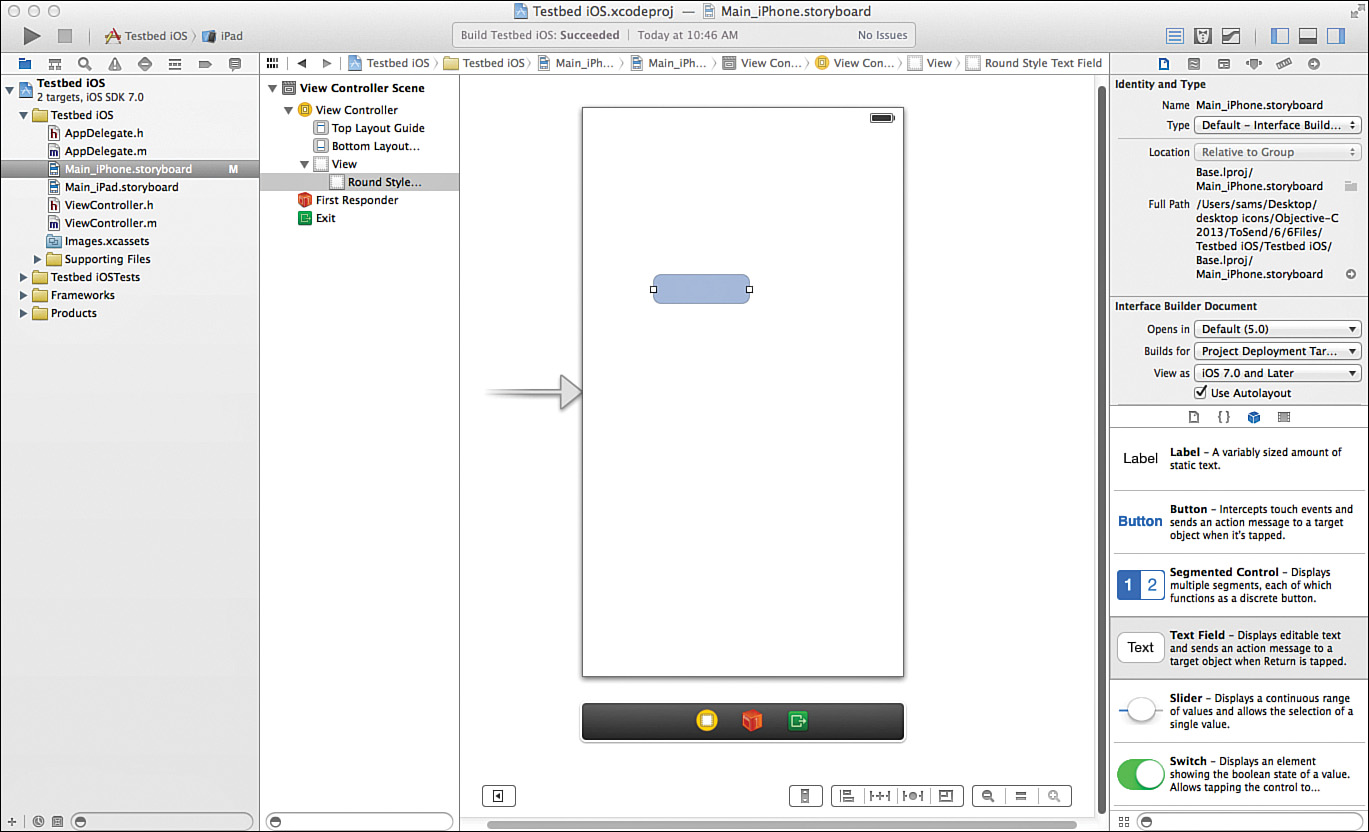Show the Identity inspector
This screenshot has height=832, width=1369.
(1224, 63)
